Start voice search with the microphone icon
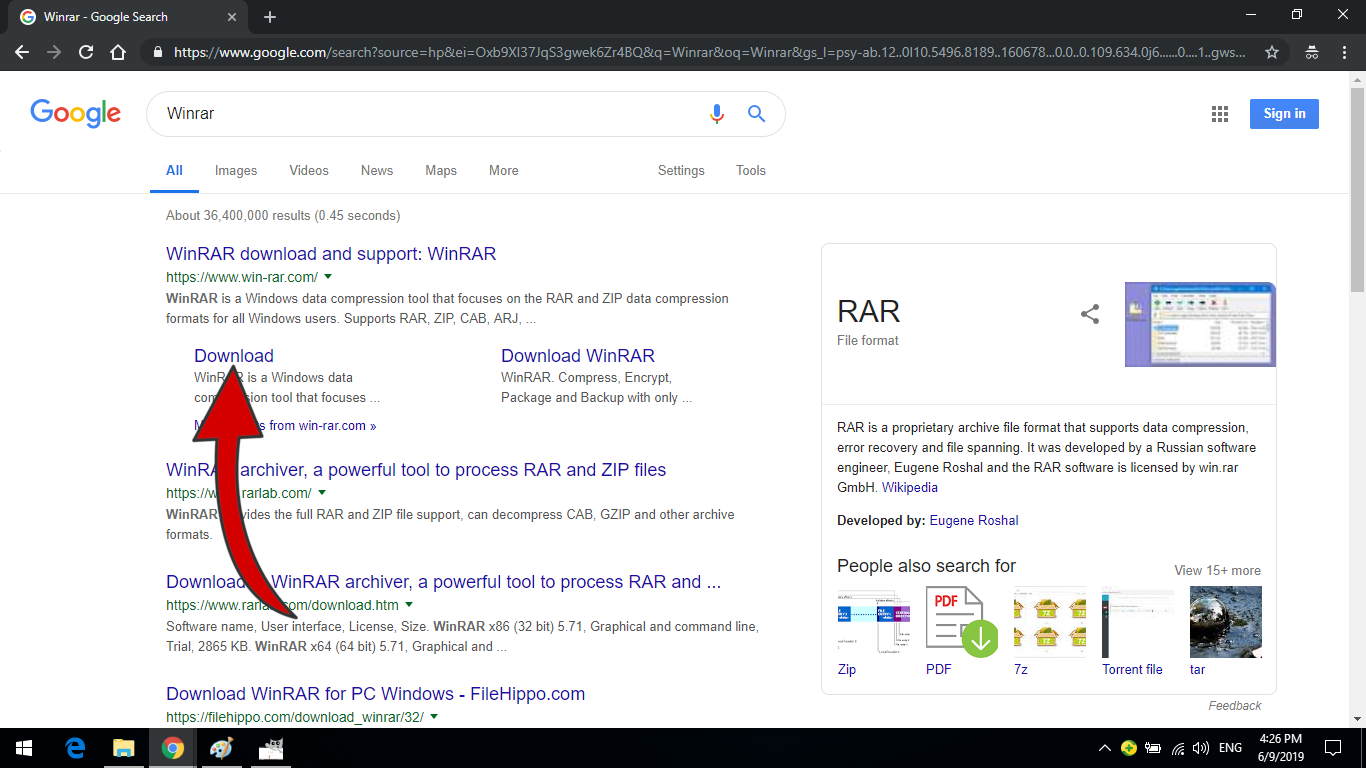The width and height of the screenshot is (1366, 768). click(x=716, y=114)
